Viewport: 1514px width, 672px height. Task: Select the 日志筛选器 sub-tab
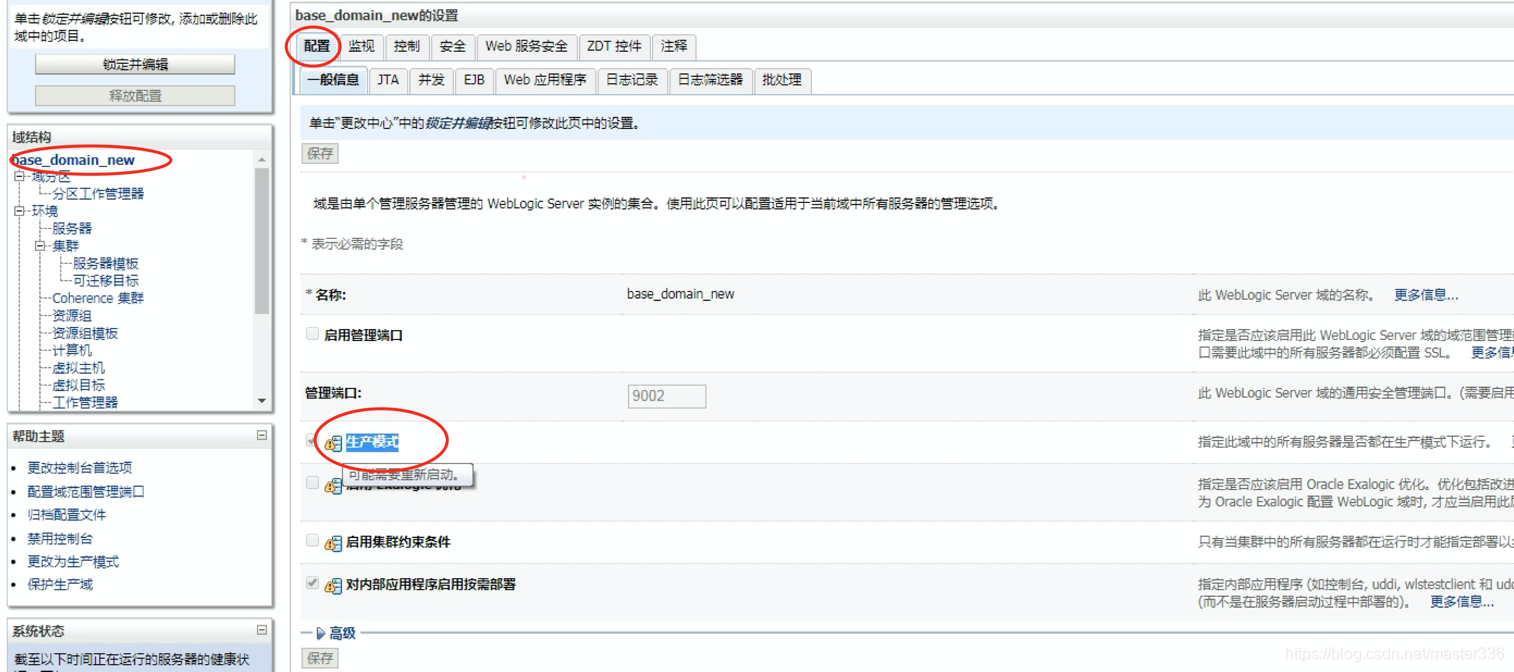(710, 80)
